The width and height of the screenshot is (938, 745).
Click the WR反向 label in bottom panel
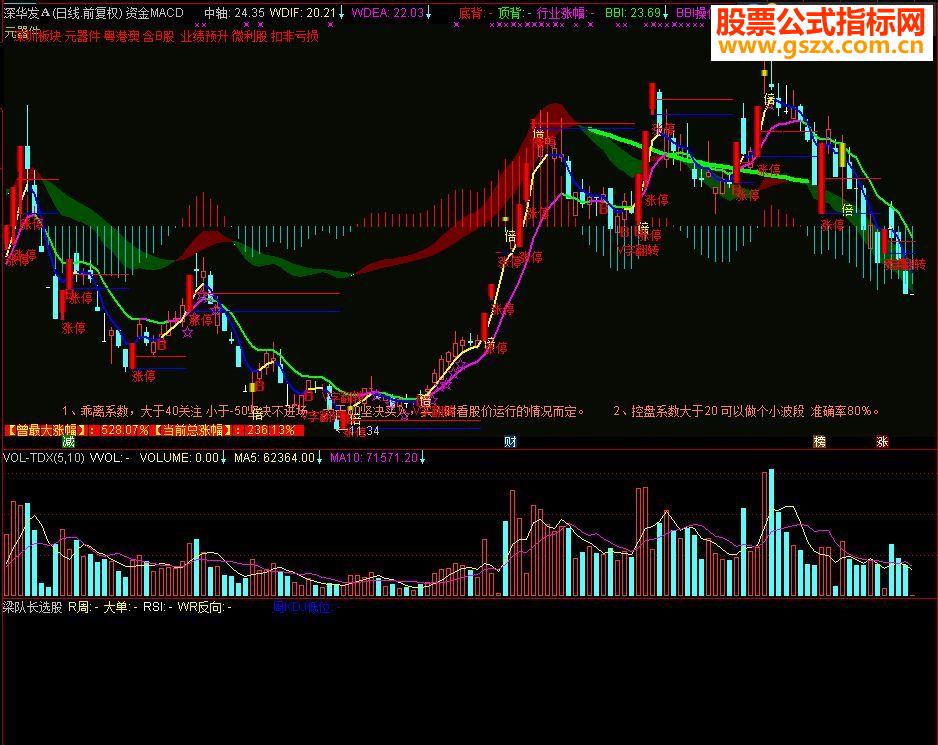pos(205,607)
